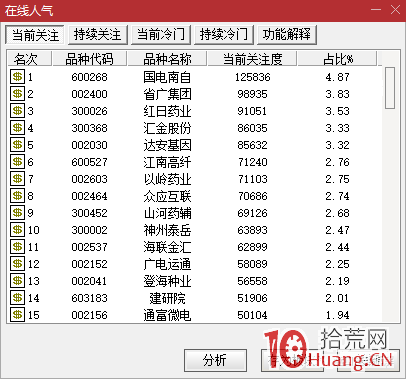Viewport: 406px width, 379px height.
Task: Click the dollar icon beside 省广集团
Action: (x=17, y=94)
